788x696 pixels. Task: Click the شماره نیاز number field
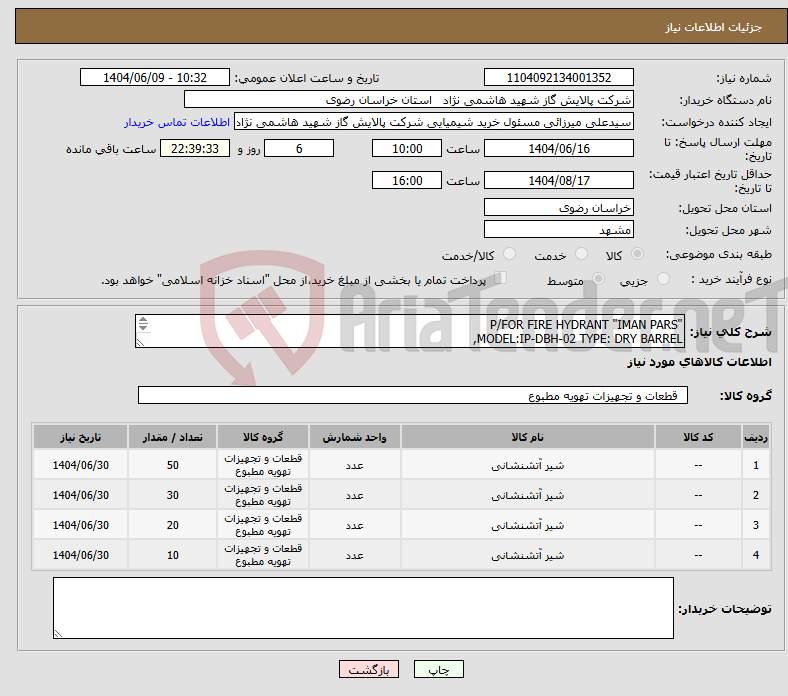(558, 77)
